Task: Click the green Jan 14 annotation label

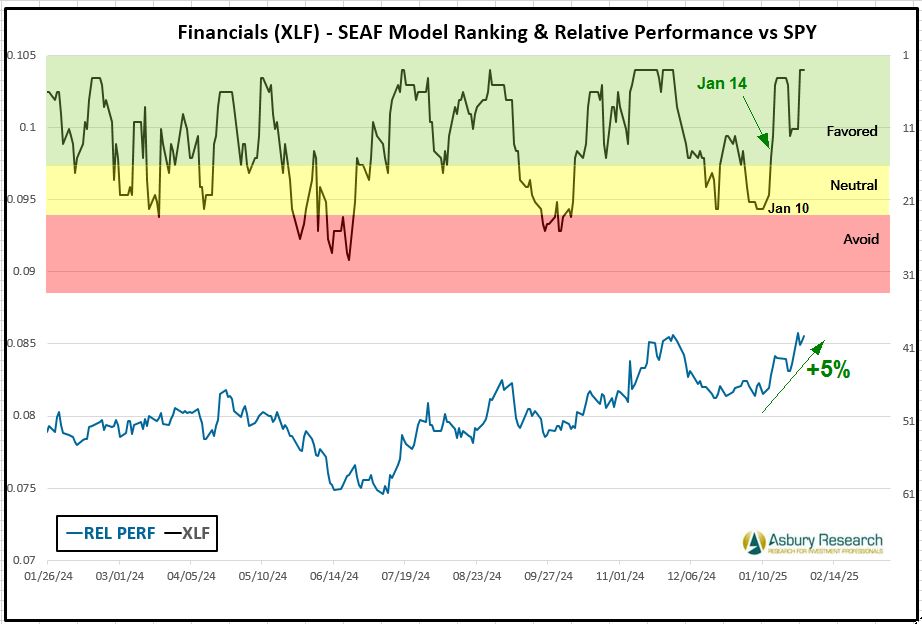Action: (x=722, y=83)
